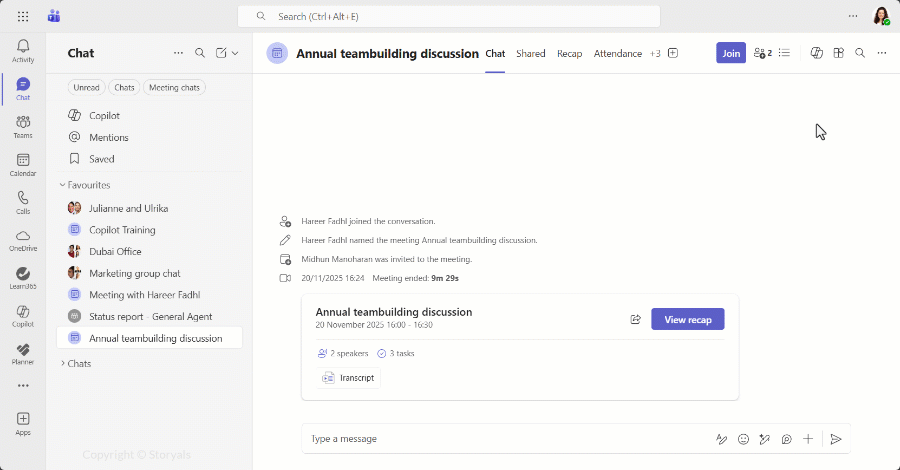This screenshot has height=470, width=900.
Task: Open the Transcript file chip
Action: click(350, 378)
